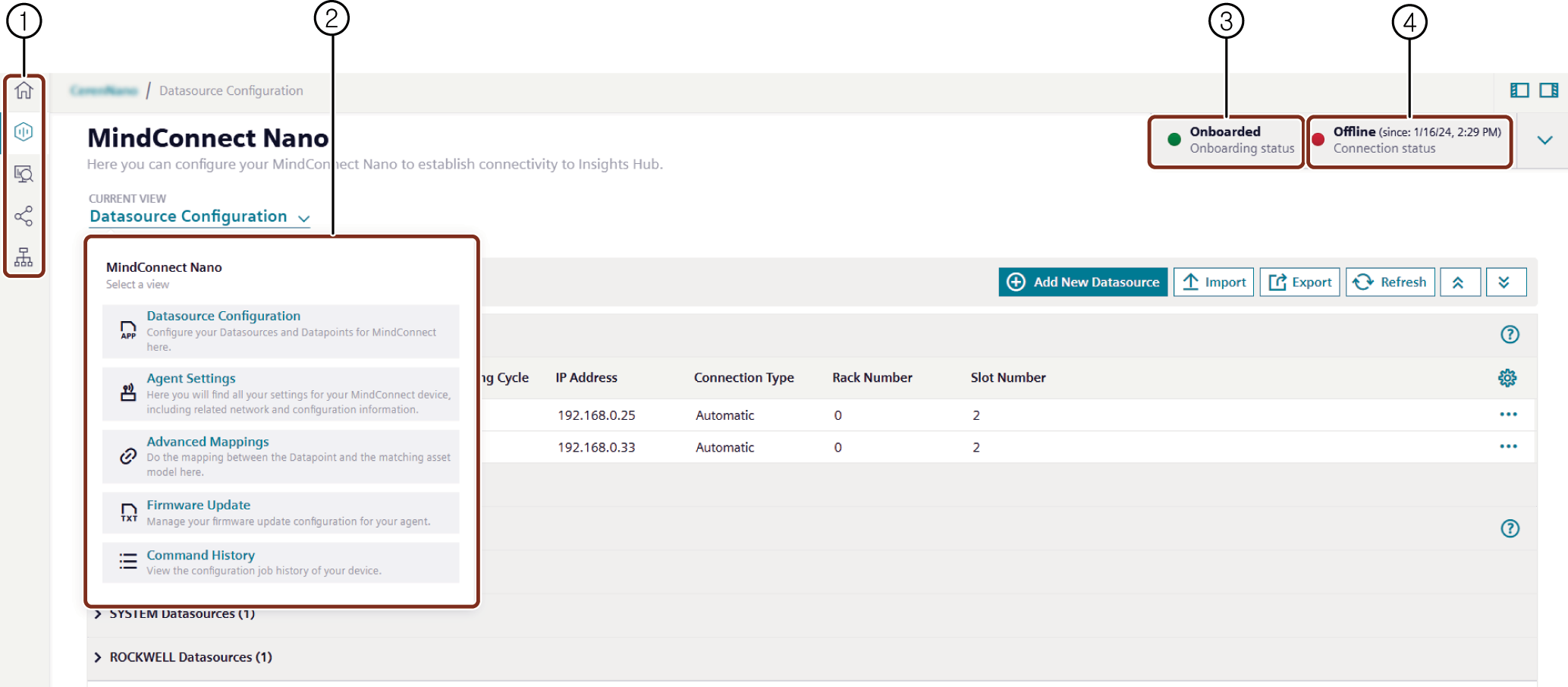The width and height of the screenshot is (1568, 687).
Task: Refresh the datasource list
Action: (x=1390, y=282)
